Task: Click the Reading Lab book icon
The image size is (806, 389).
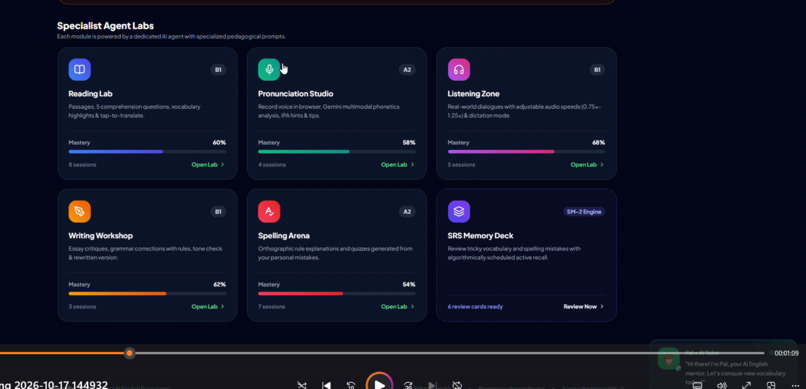Action: [80, 69]
